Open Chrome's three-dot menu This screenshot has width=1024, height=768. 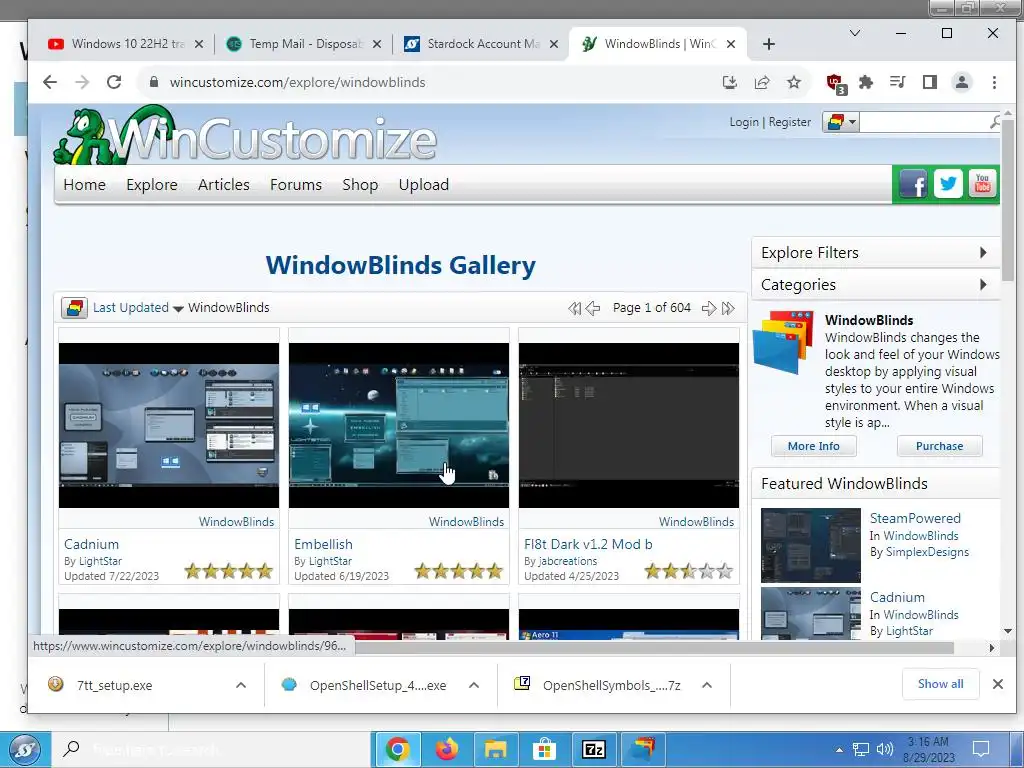[994, 82]
